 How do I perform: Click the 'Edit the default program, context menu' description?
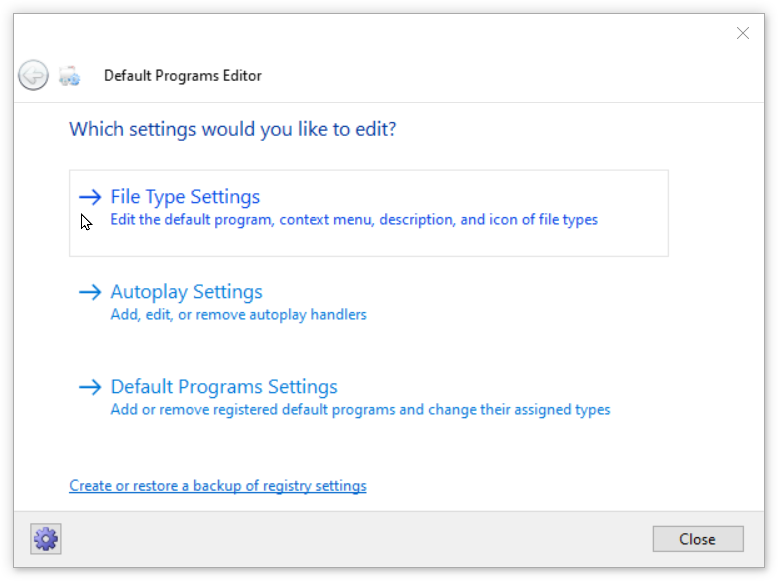pyautogui.click(x=354, y=220)
